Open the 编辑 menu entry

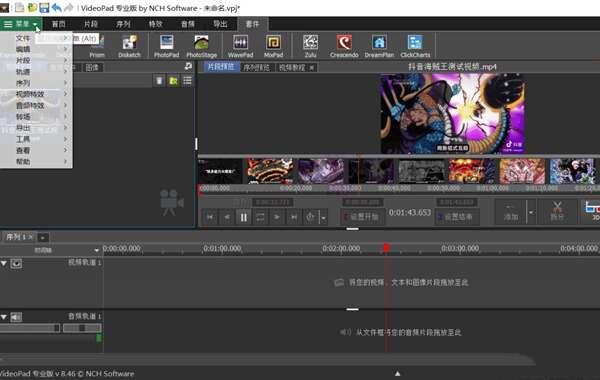[x=36, y=49]
